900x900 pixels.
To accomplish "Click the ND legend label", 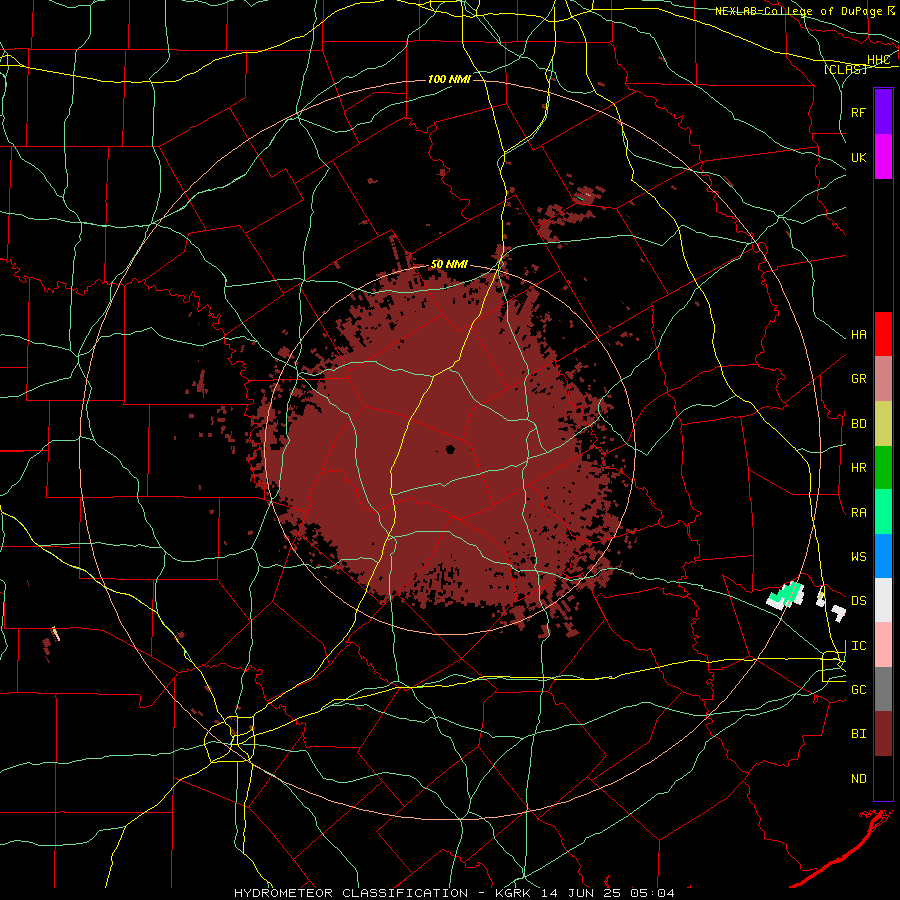I will coord(859,779).
